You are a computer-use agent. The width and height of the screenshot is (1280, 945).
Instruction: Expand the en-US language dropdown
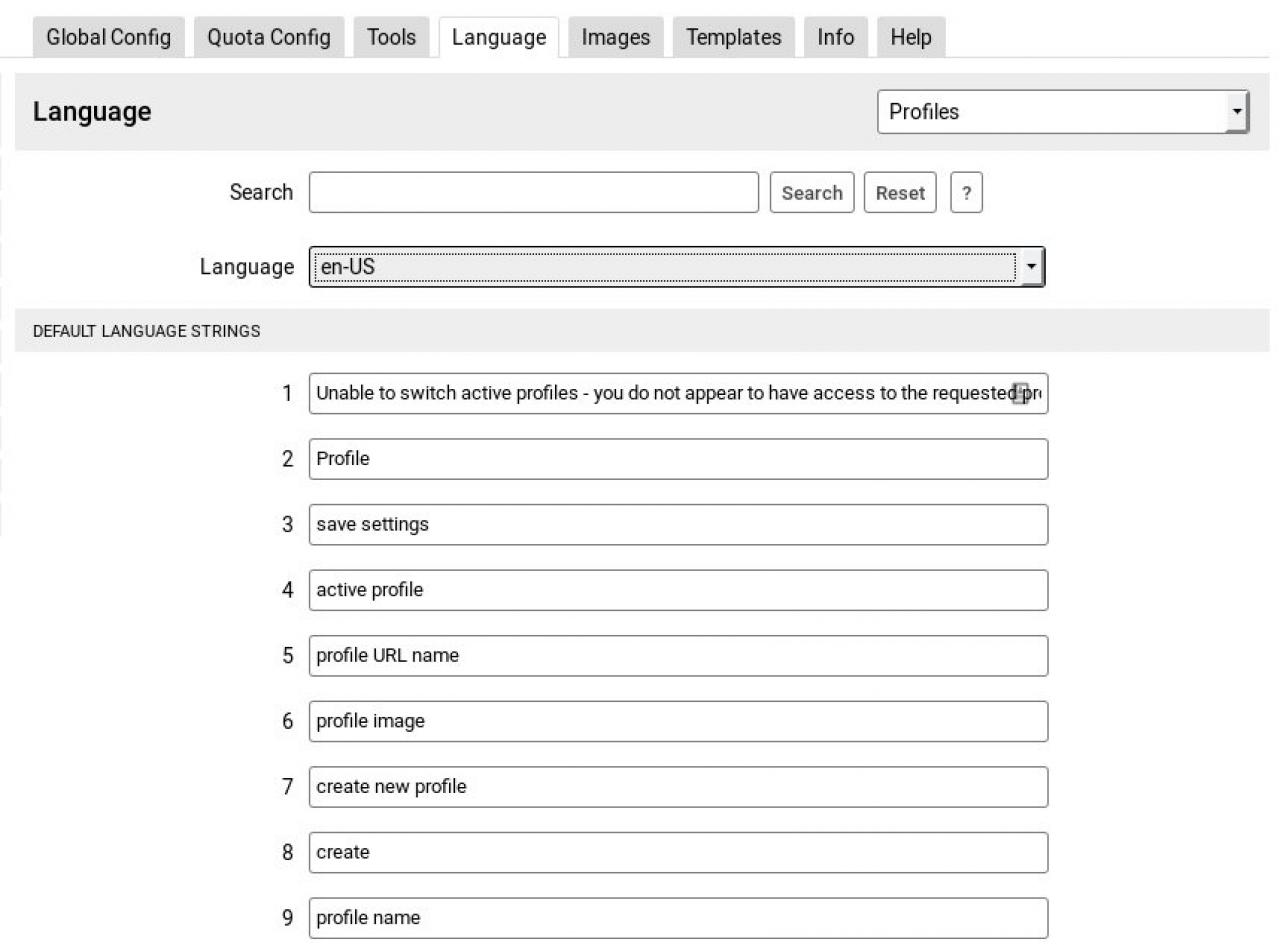[x=676, y=267]
